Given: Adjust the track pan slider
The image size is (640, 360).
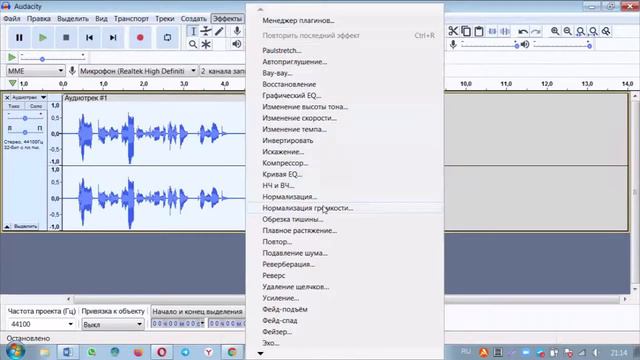Looking at the screenshot, I should point(25,132).
